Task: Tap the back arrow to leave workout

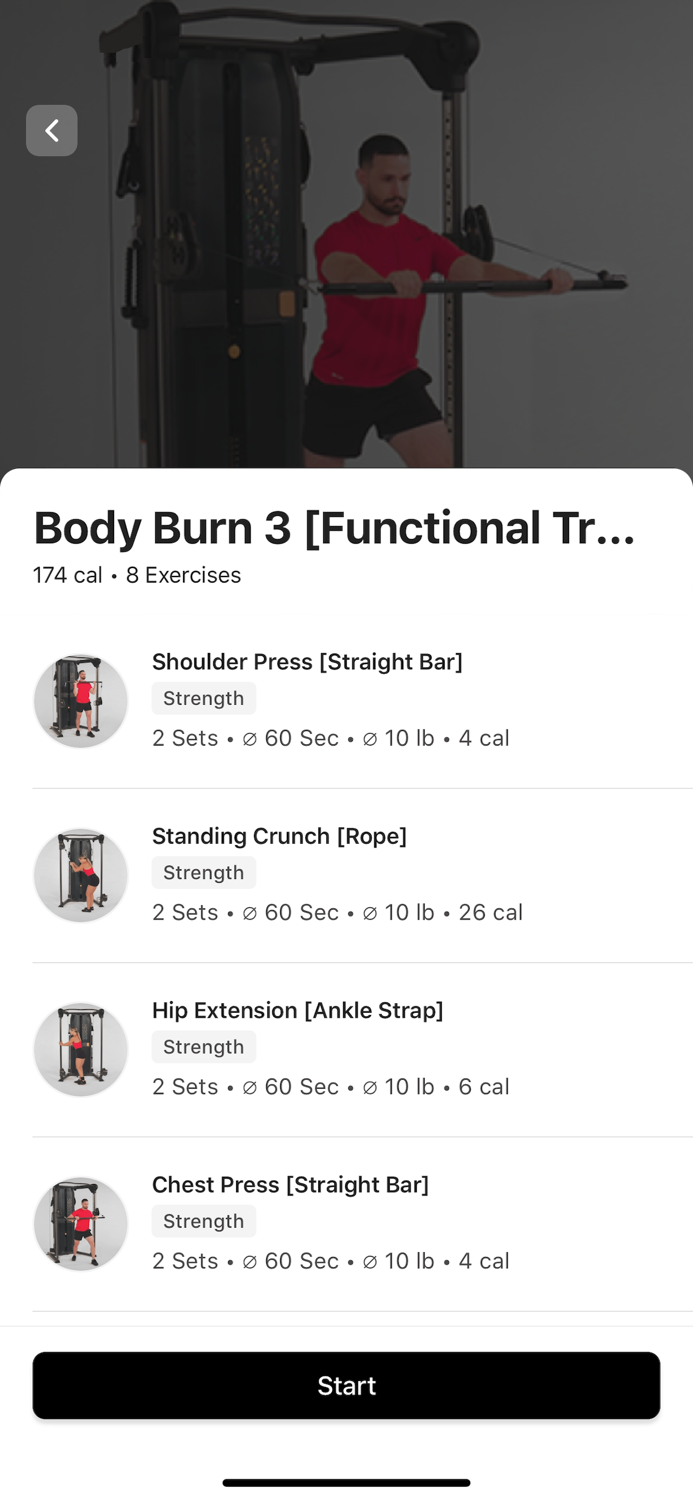Action: click(x=51, y=130)
